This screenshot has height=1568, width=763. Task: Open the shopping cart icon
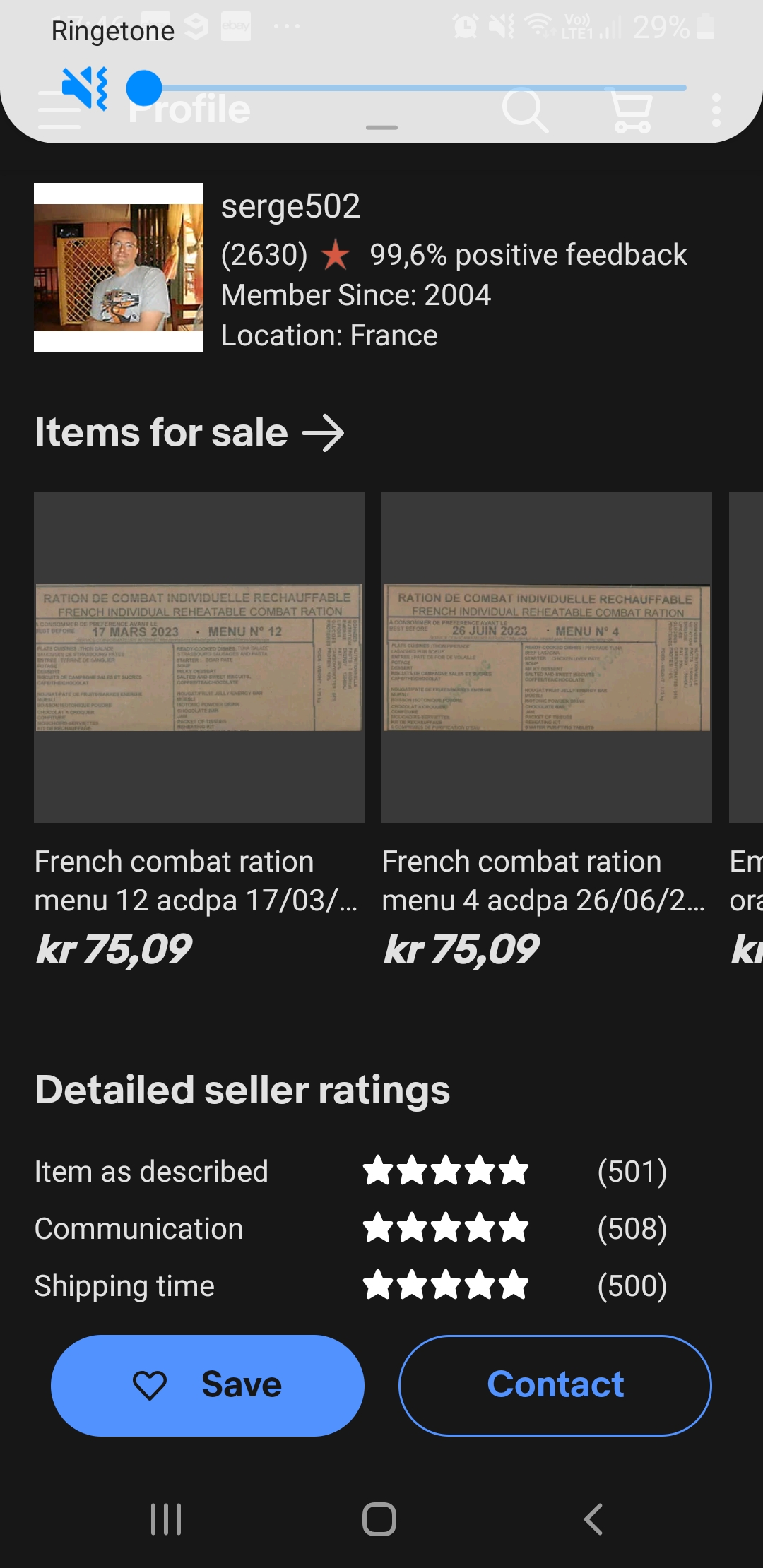(631, 111)
